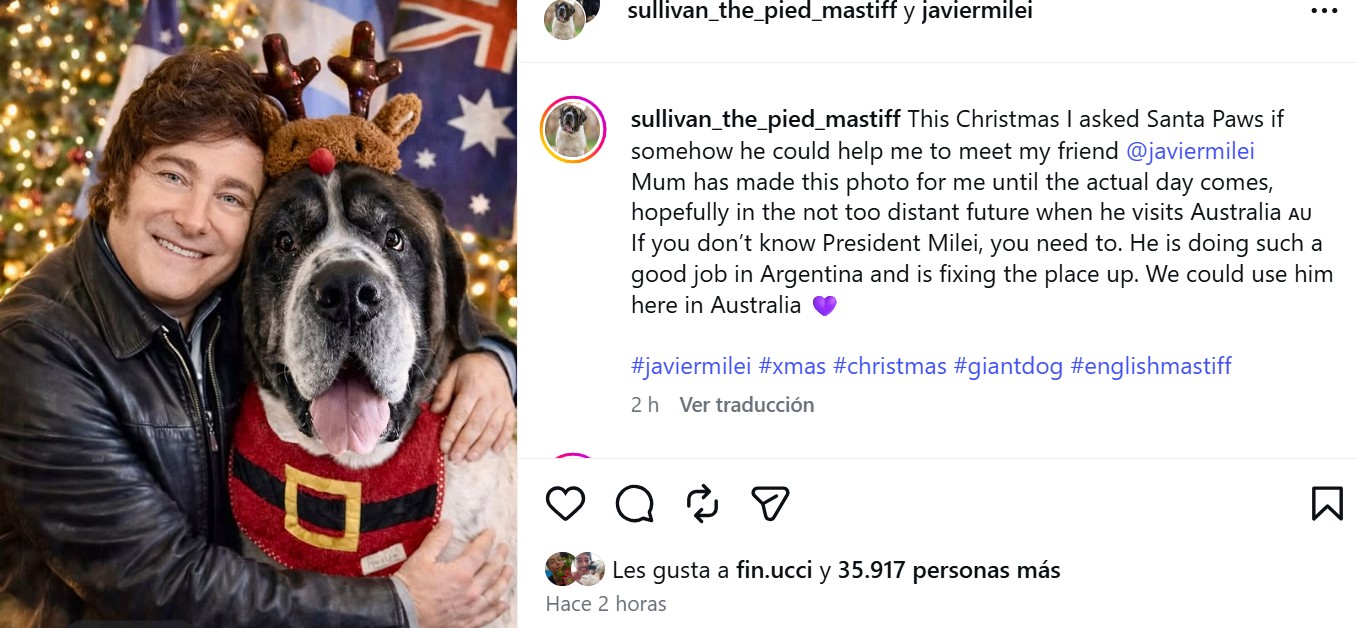View the 35.917 personas más likes list
The width and height of the screenshot is (1357, 628).
point(949,571)
